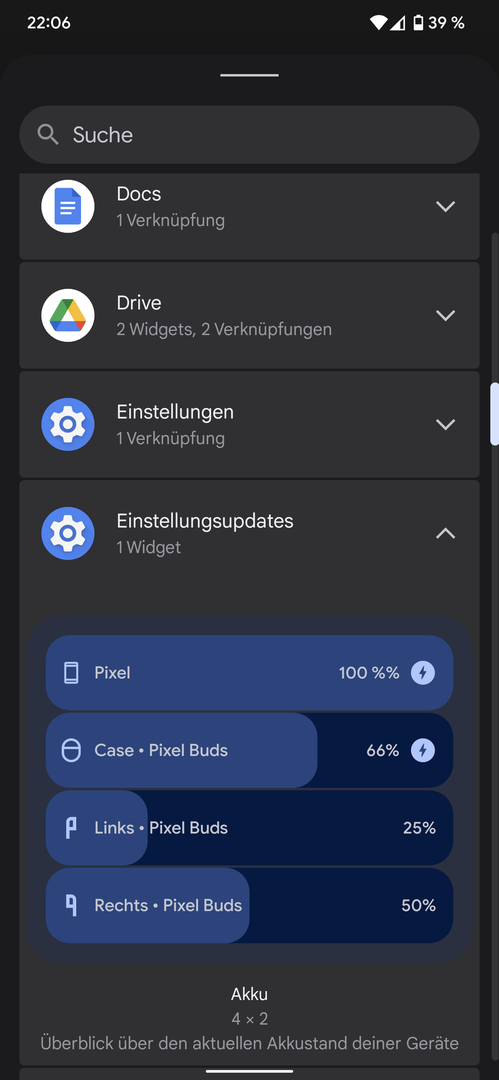
Task: Select the Case Pixel Buds 66% bar
Action: pos(250,750)
